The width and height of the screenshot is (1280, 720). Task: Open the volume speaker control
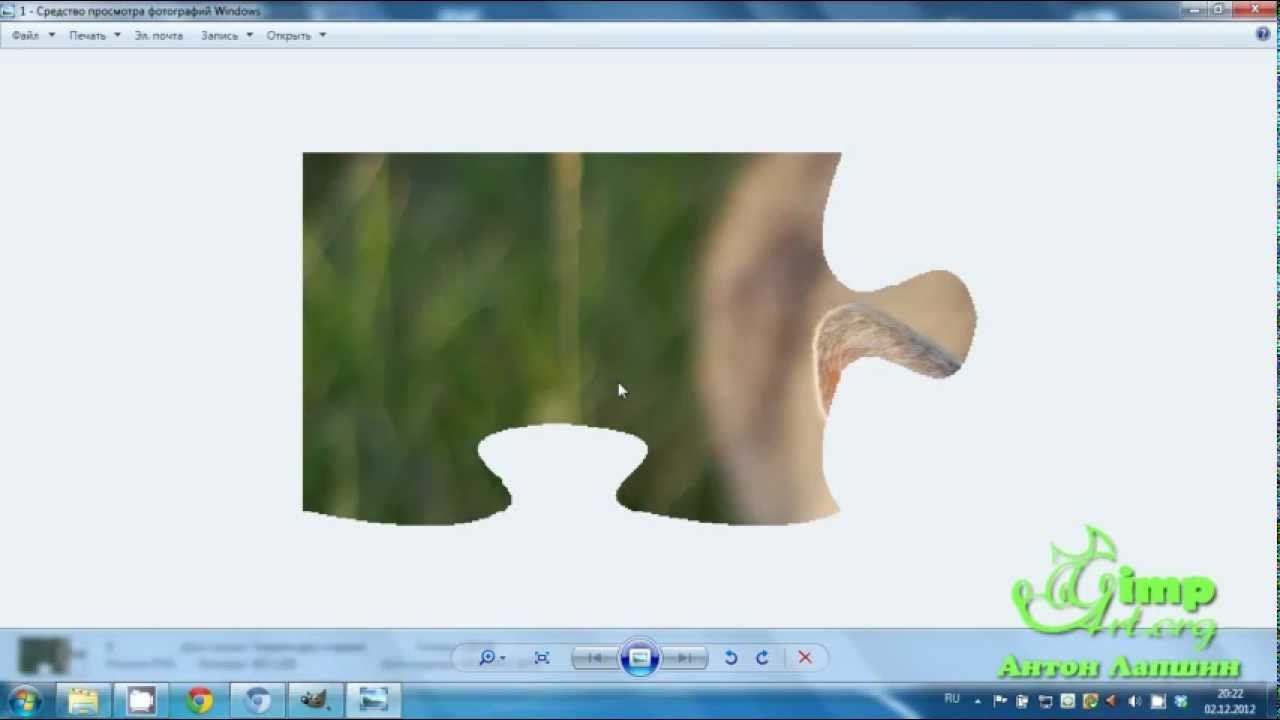click(x=1135, y=701)
